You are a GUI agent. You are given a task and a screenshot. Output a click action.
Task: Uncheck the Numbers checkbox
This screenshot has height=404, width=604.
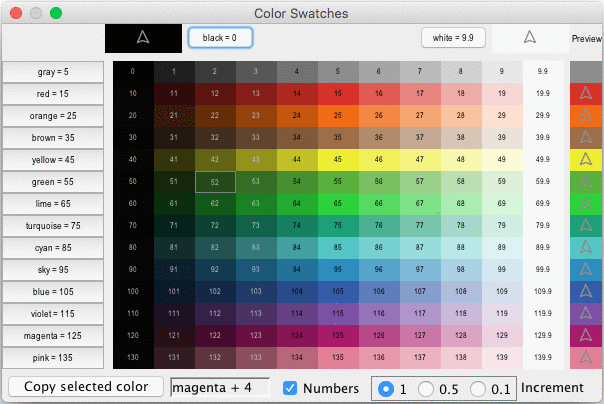290,387
